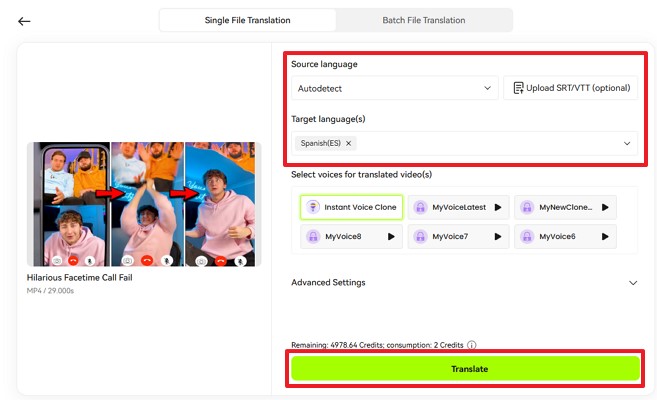Click the back arrow icon

click(24, 21)
